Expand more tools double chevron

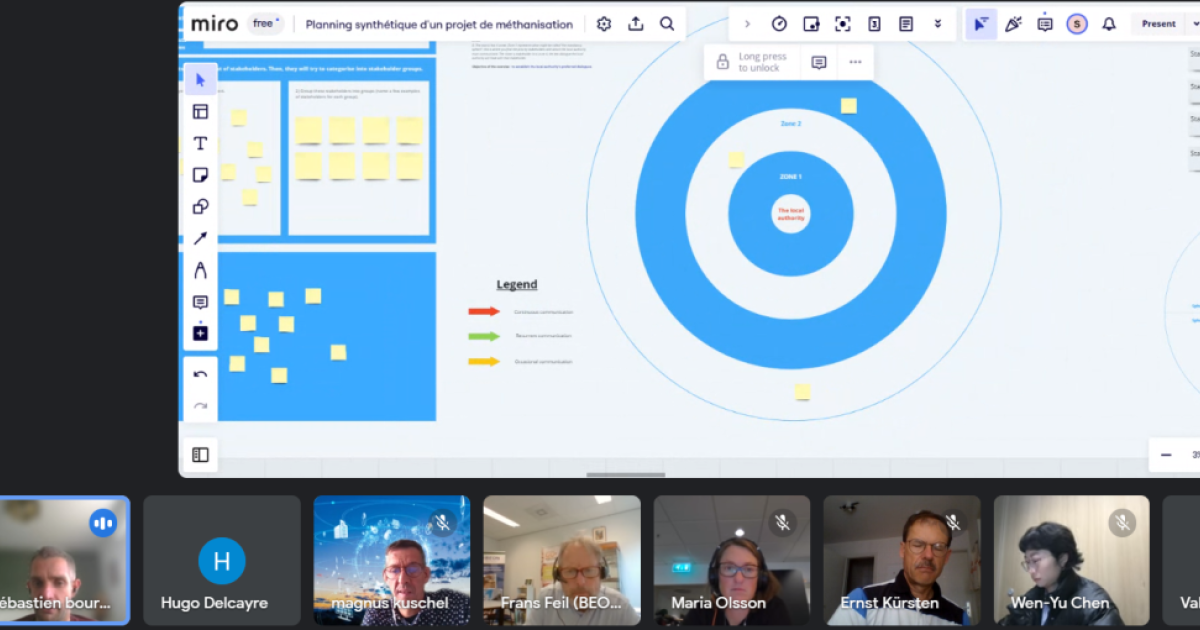(x=938, y=24)
